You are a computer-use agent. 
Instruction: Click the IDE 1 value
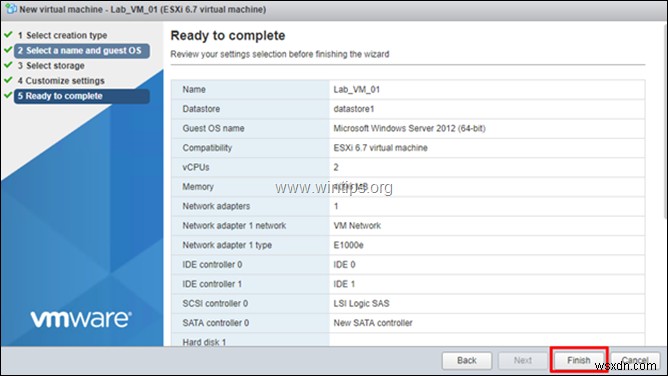[x=344, y=284]
